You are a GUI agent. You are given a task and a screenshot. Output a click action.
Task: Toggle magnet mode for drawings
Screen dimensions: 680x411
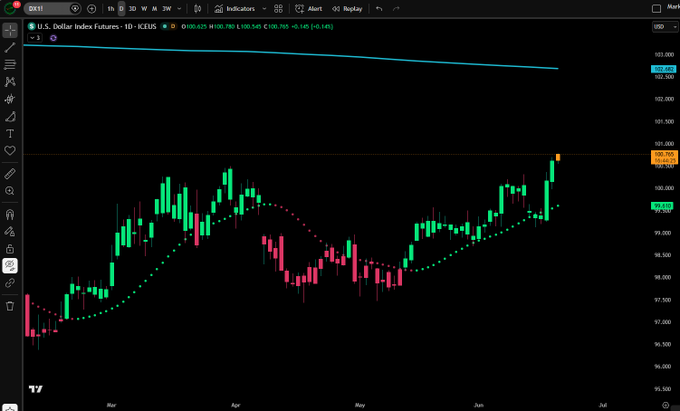pos(10,214)
